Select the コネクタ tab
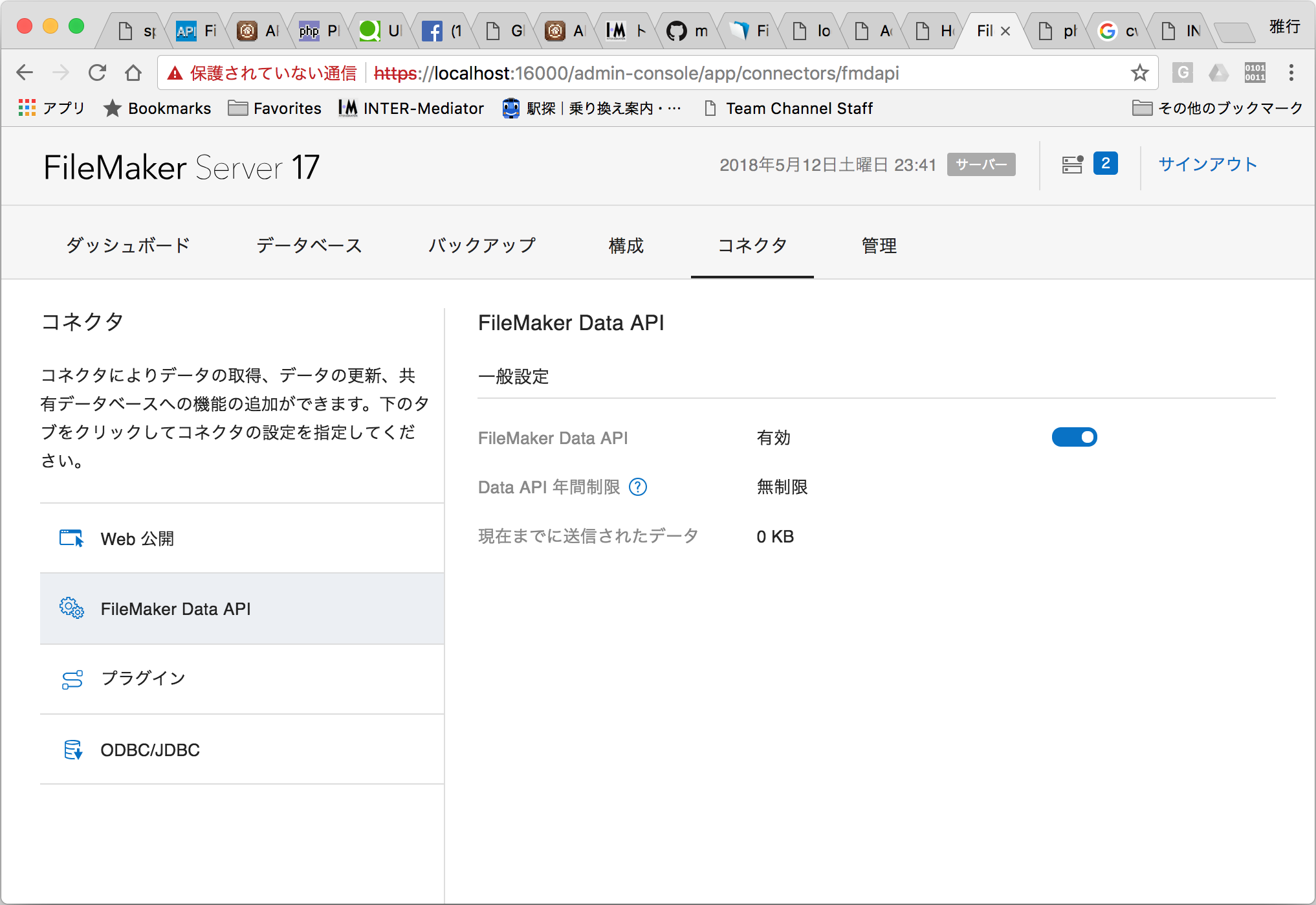The image size is (1316, 905). click(752, 245)
